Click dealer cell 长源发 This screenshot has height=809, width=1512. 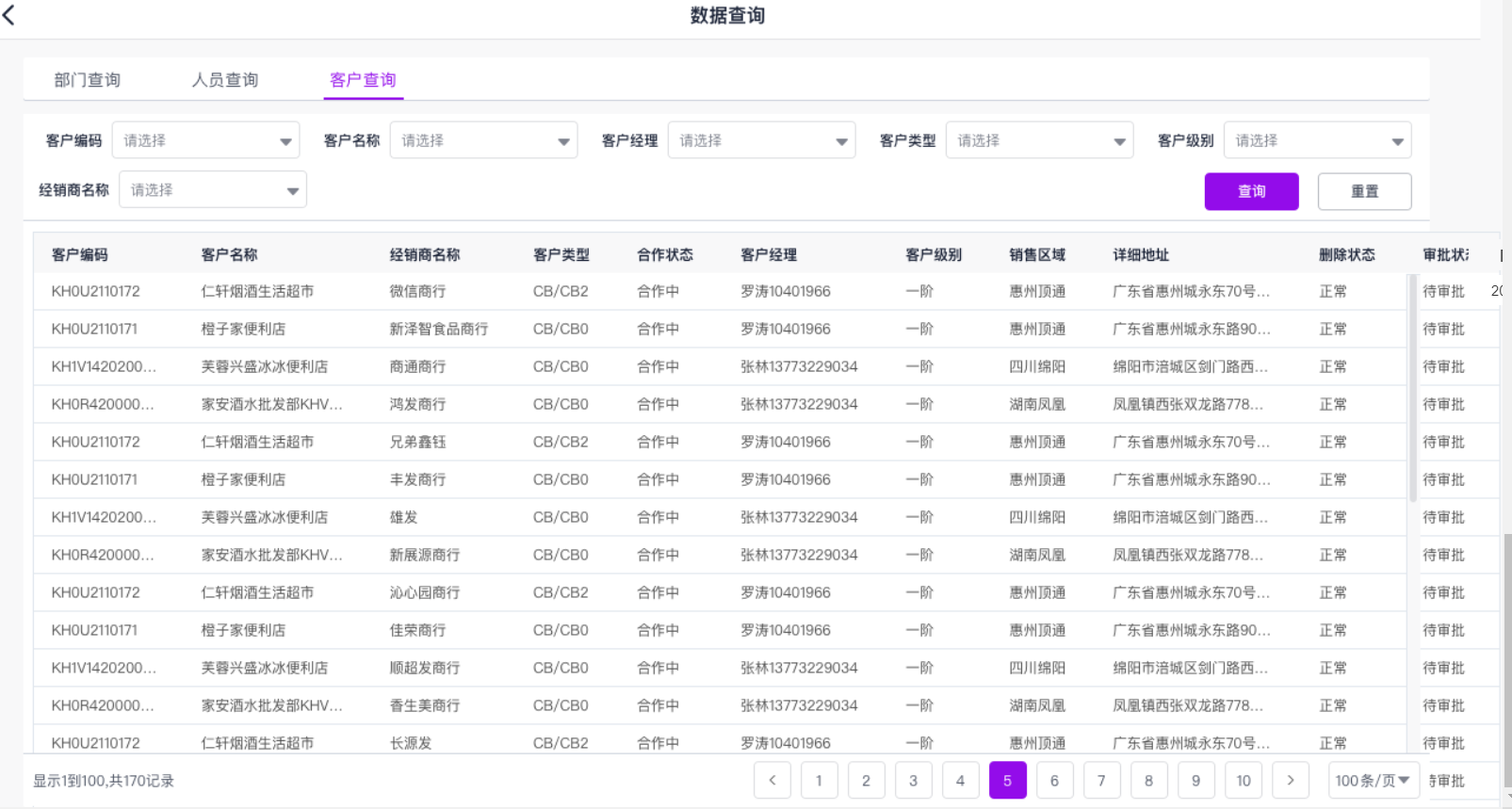coord(411,743)
